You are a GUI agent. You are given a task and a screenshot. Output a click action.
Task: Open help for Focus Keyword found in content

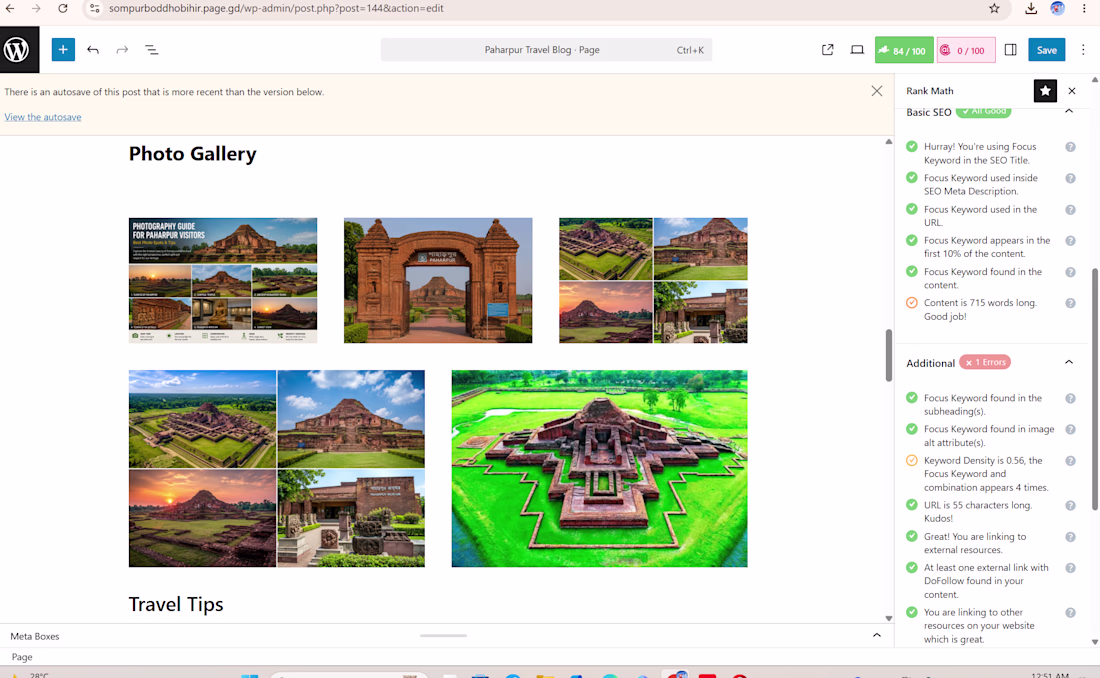(1071, 272)
